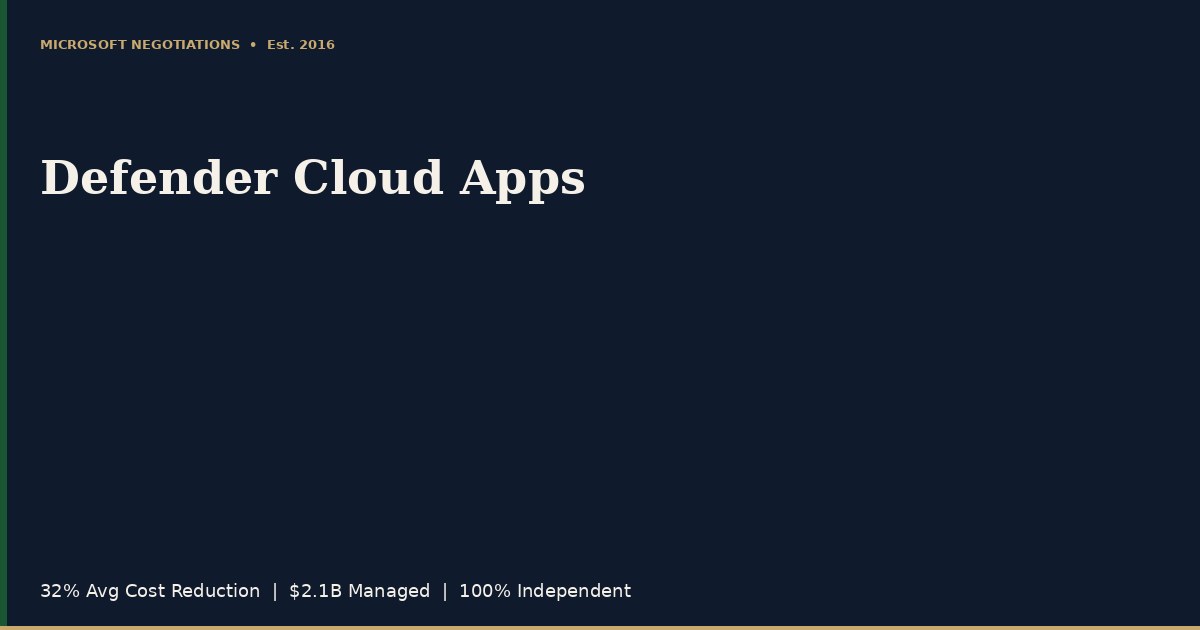Click the 32% Avg Cost Reduction stat
Image resolution: width=1200 pixels, height=630 pixels.
150,591
